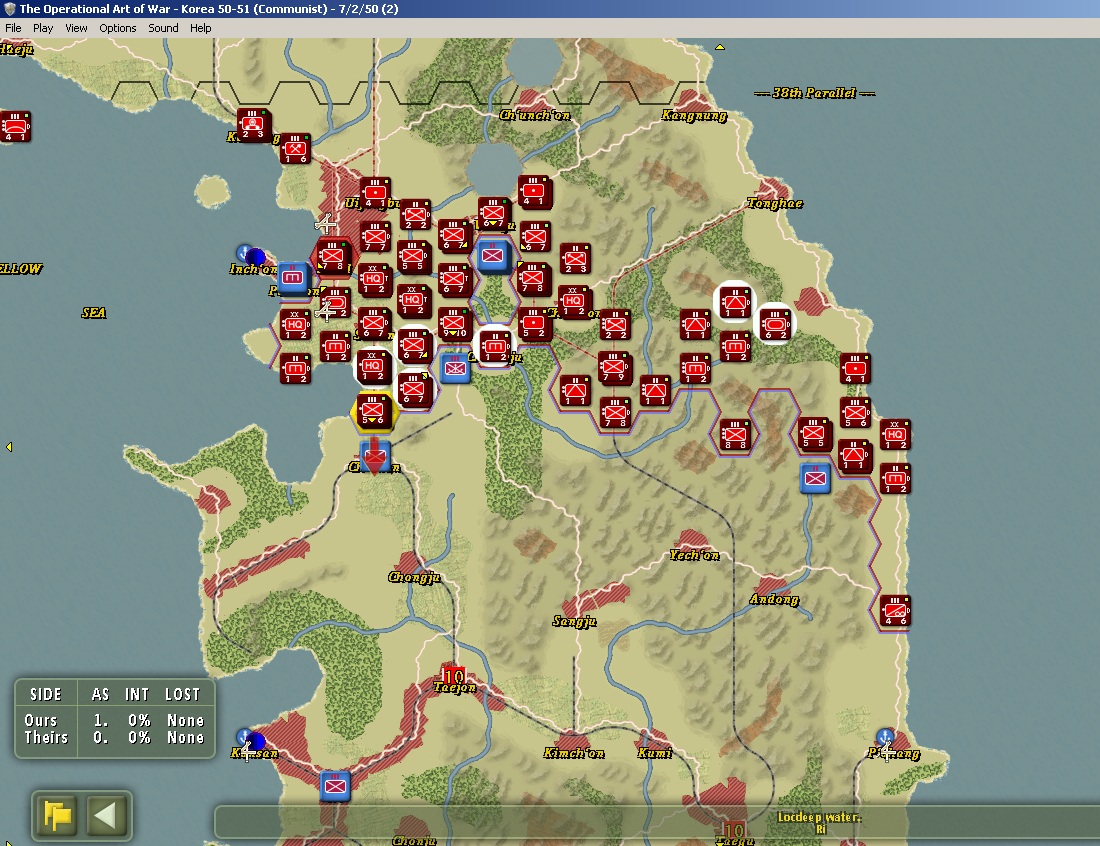Screen dimensions: 1100x846
Task: Select the red artillery unit 5-2
Action: click(x=535, y=325)
